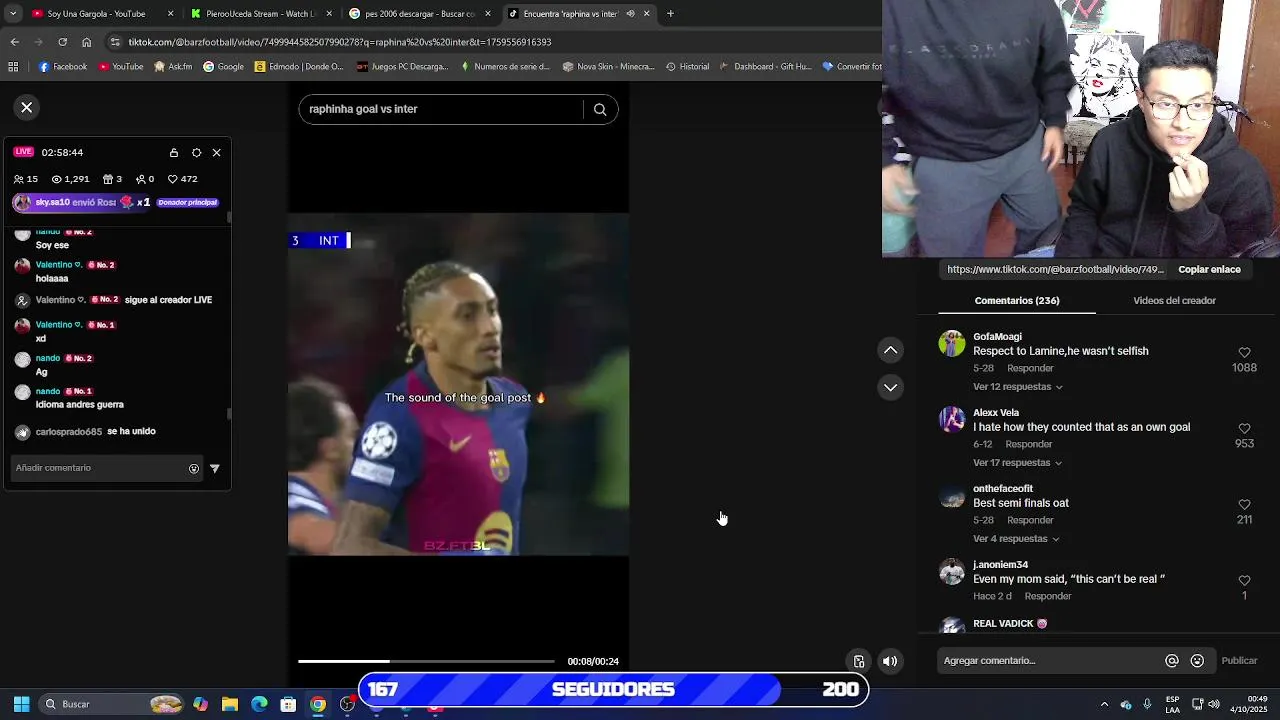Open LIVE chat panel settings gear
1280x720 pixels.
[x=196, y=153]
